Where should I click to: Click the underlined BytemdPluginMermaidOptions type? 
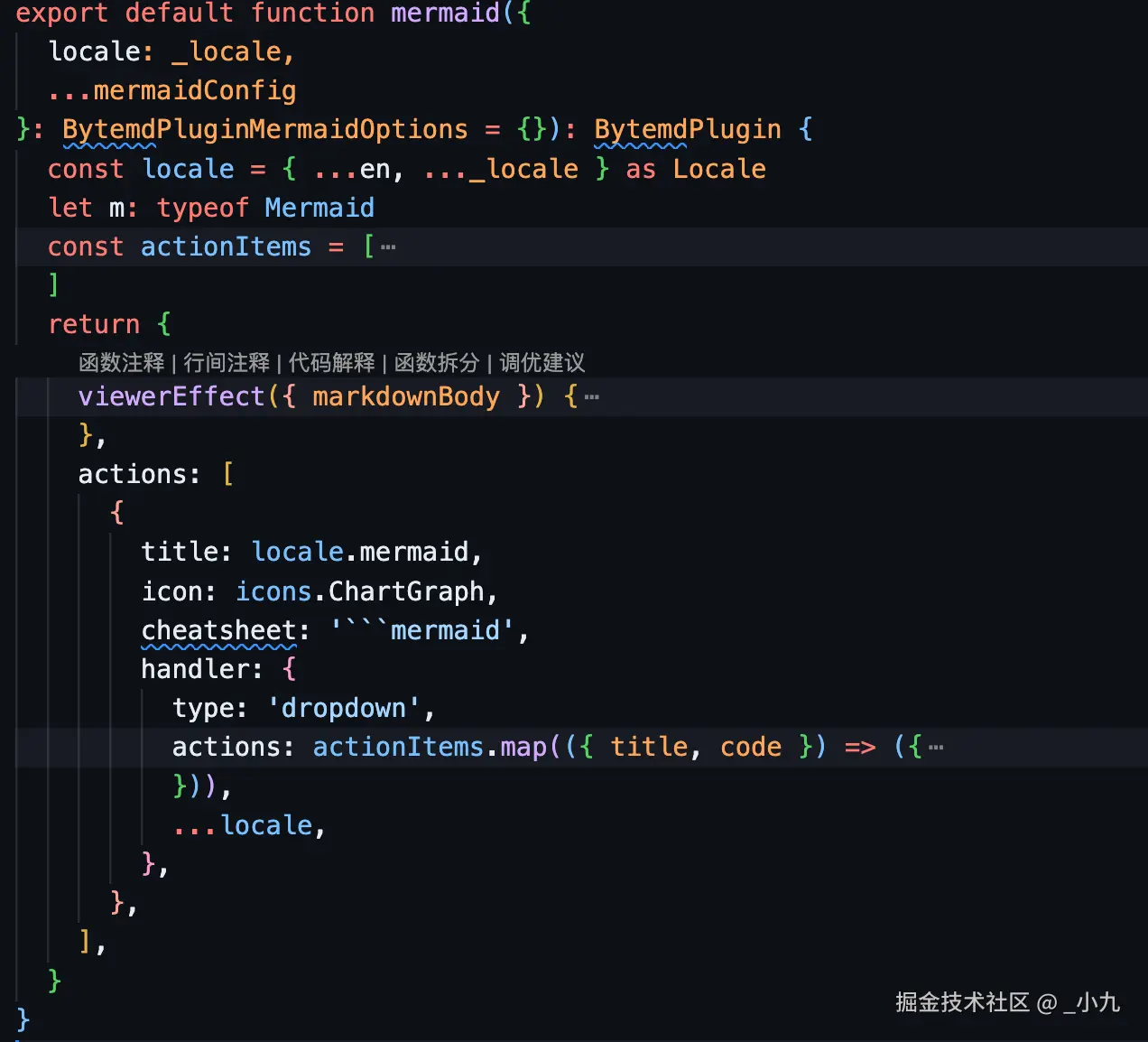coord(265,130)
